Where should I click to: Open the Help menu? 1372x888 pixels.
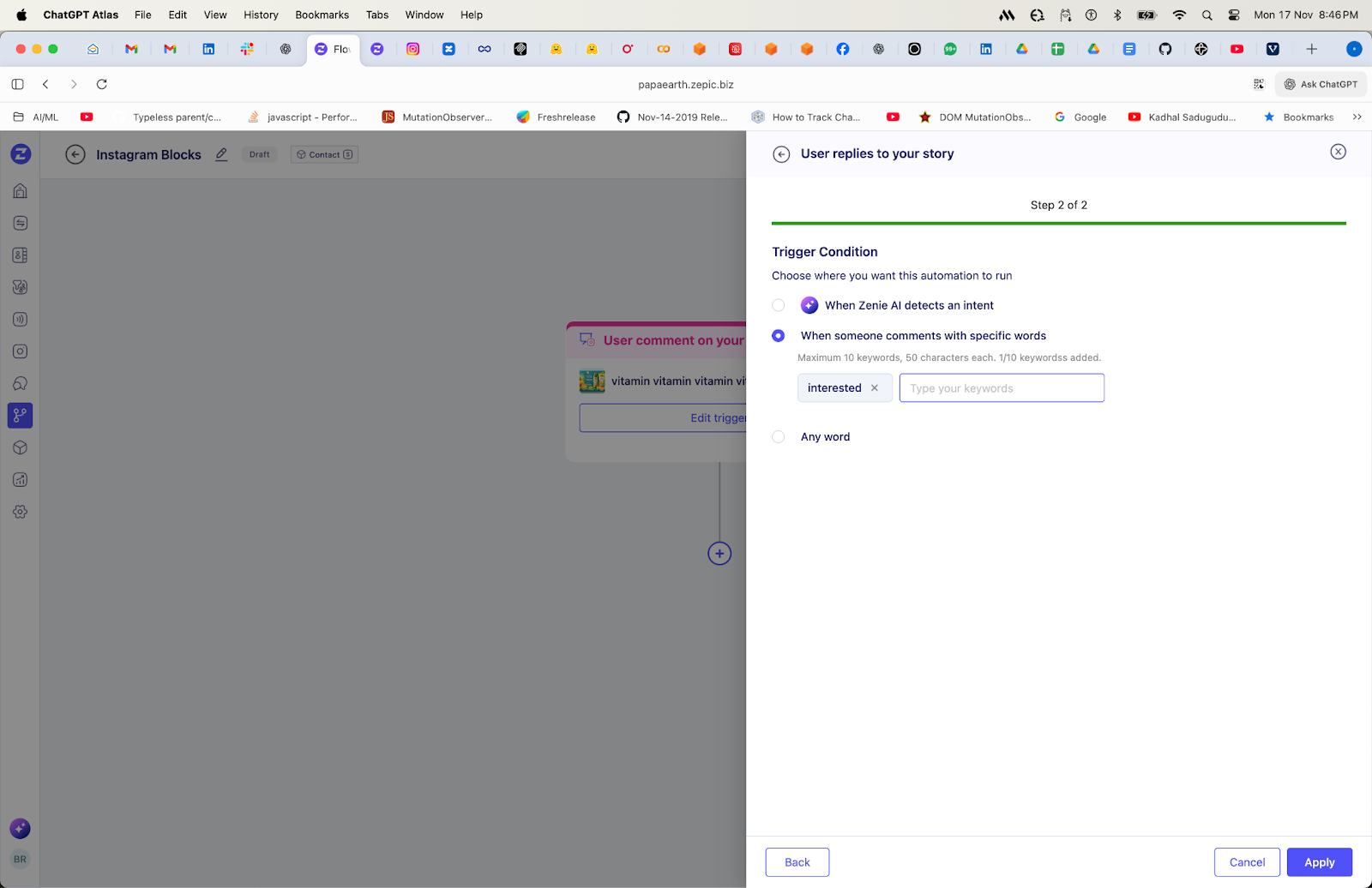(x=472, y=15)
